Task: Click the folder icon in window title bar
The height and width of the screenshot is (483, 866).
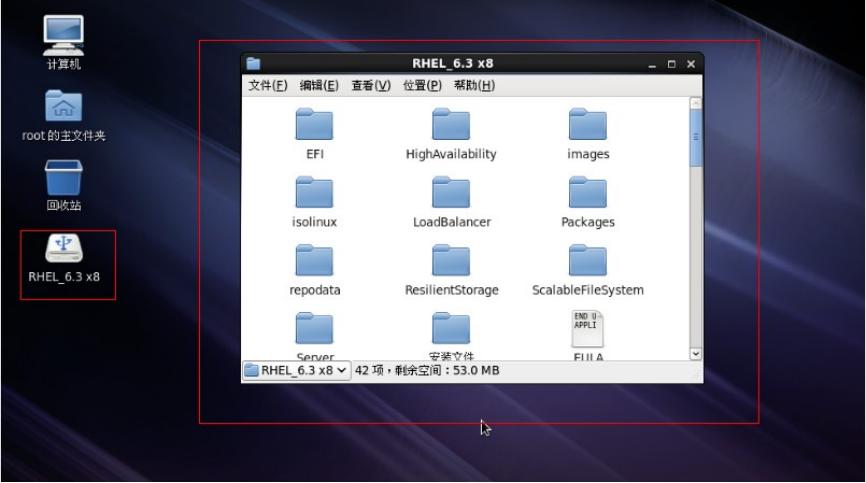Action: [253, 63]
